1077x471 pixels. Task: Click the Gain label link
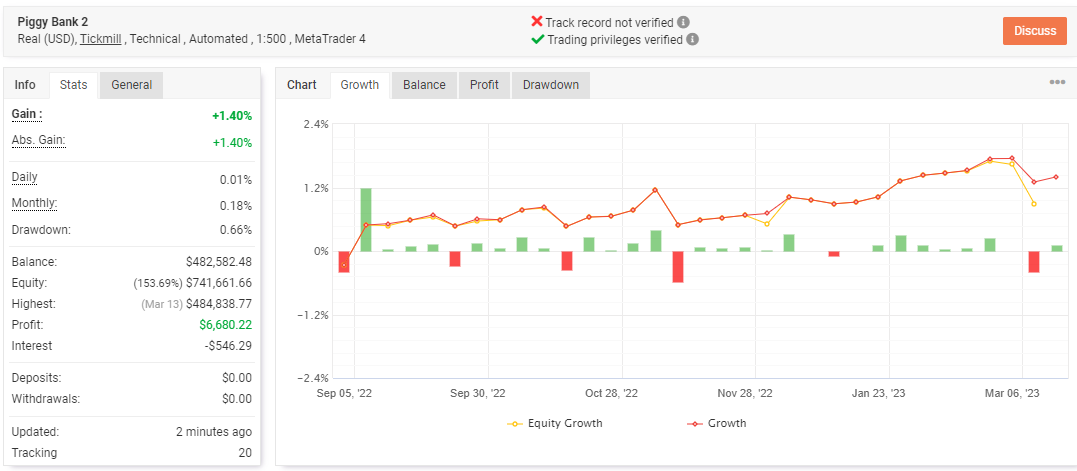pyautogui.click(x=27, y=114)
